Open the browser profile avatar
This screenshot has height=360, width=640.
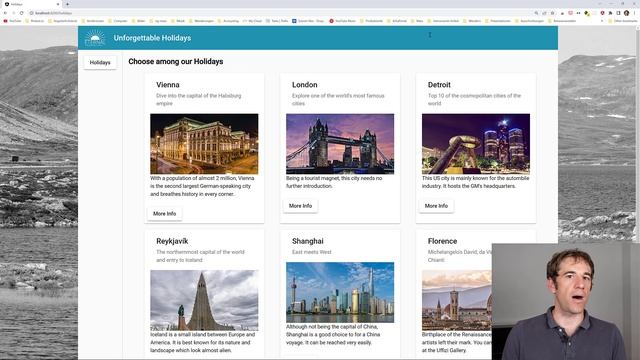click(627, 13)
